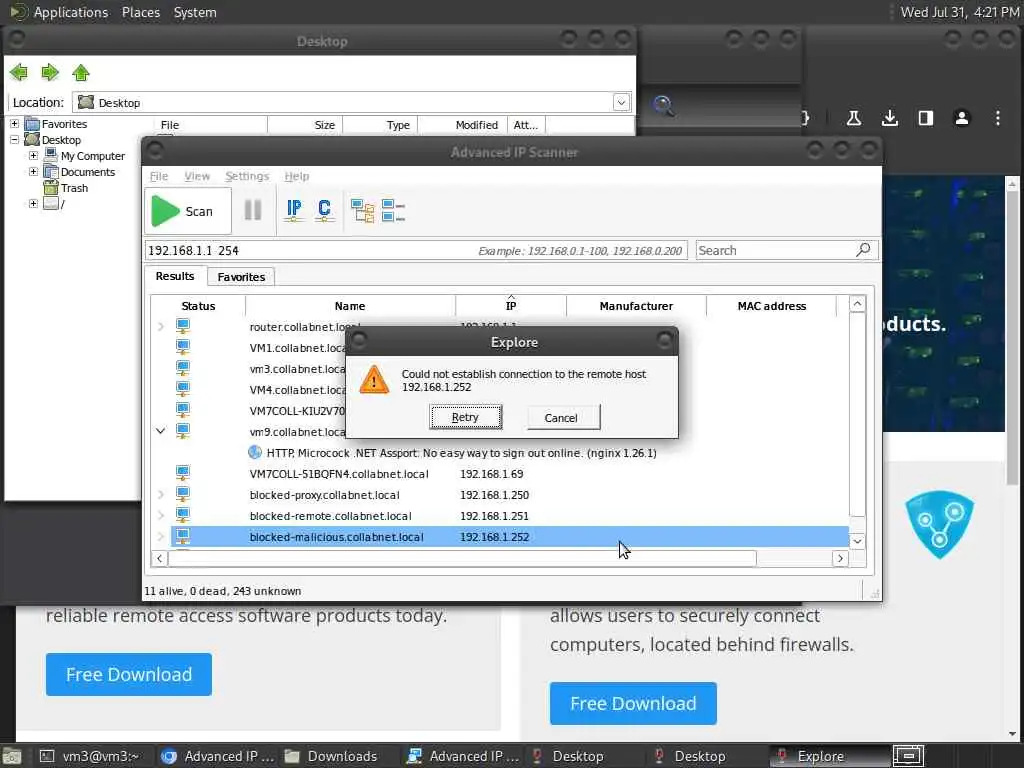Select the IP range toolbar icon
This screenshot has height=768, width=1024.
294,210
